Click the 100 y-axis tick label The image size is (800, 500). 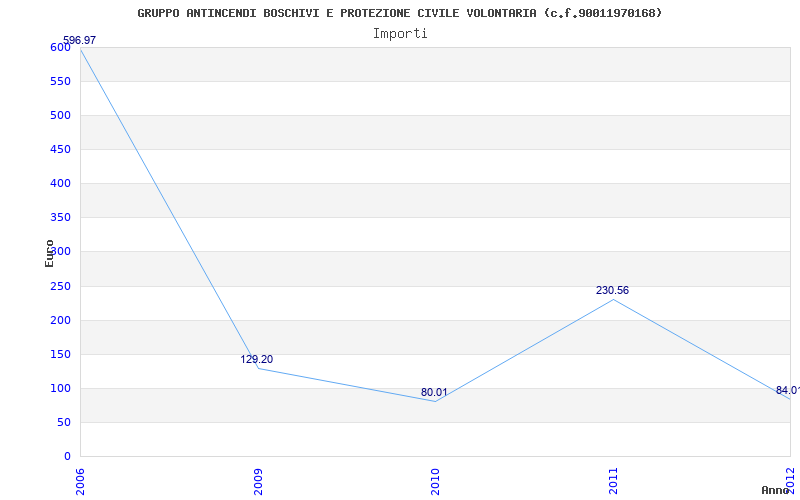[x=60, y=389]
